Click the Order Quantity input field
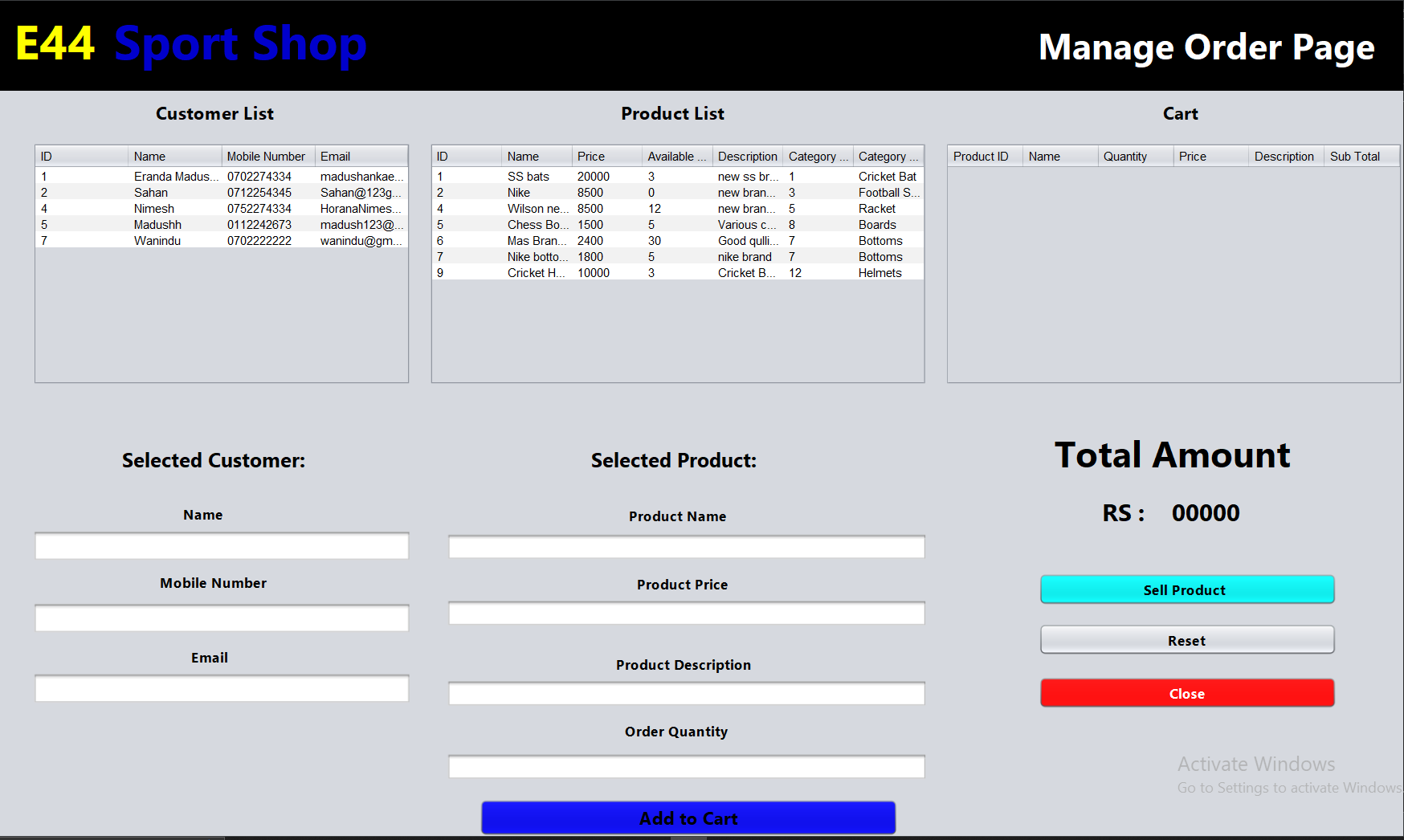1404x840 pixels. 686,766
